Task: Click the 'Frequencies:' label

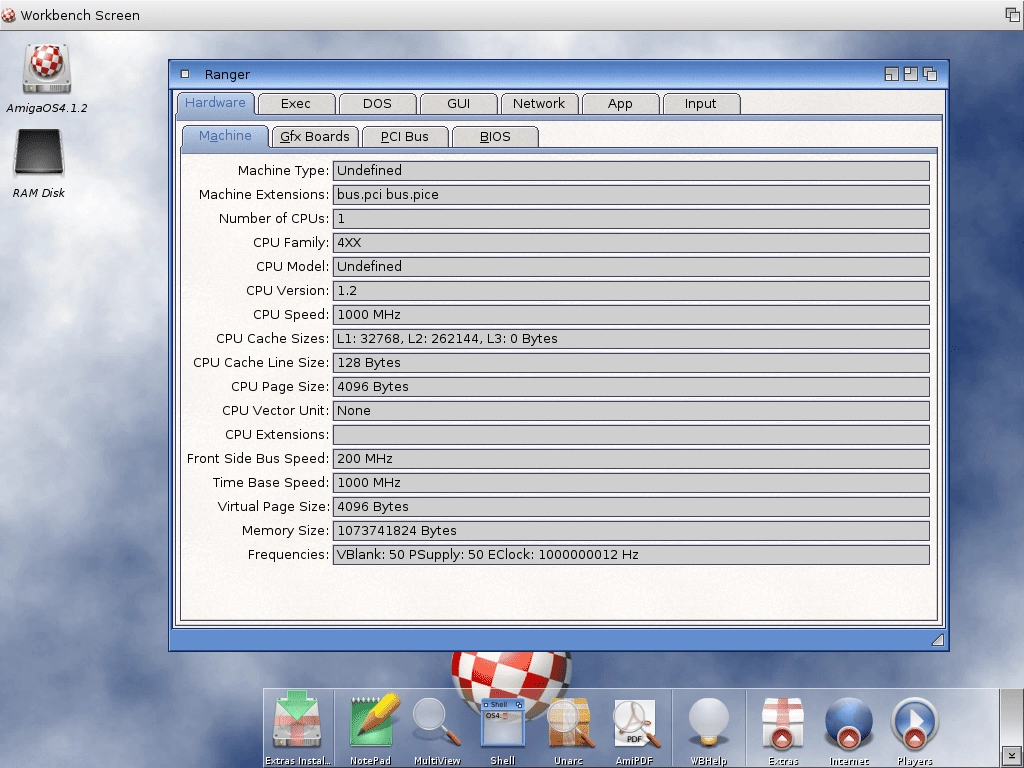Action: (x=289, y=555)
